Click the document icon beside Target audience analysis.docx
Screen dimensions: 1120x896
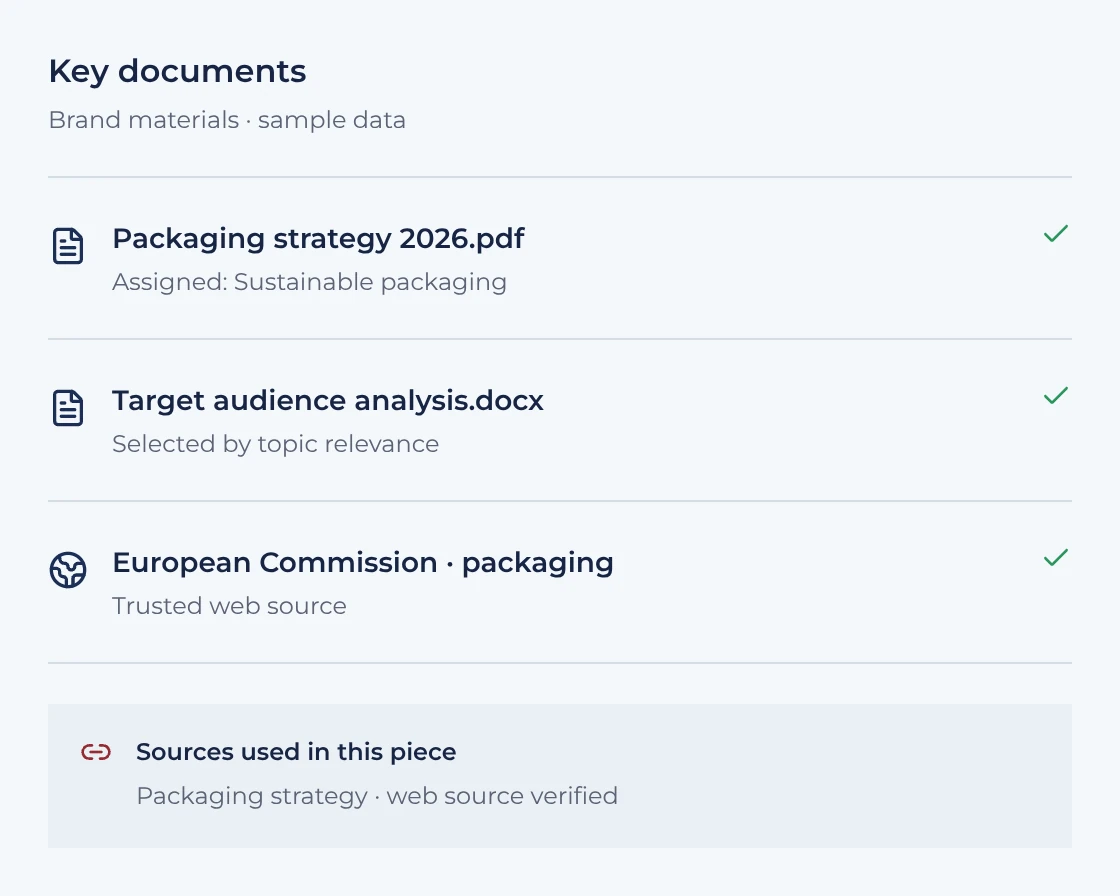pos(68,408)
